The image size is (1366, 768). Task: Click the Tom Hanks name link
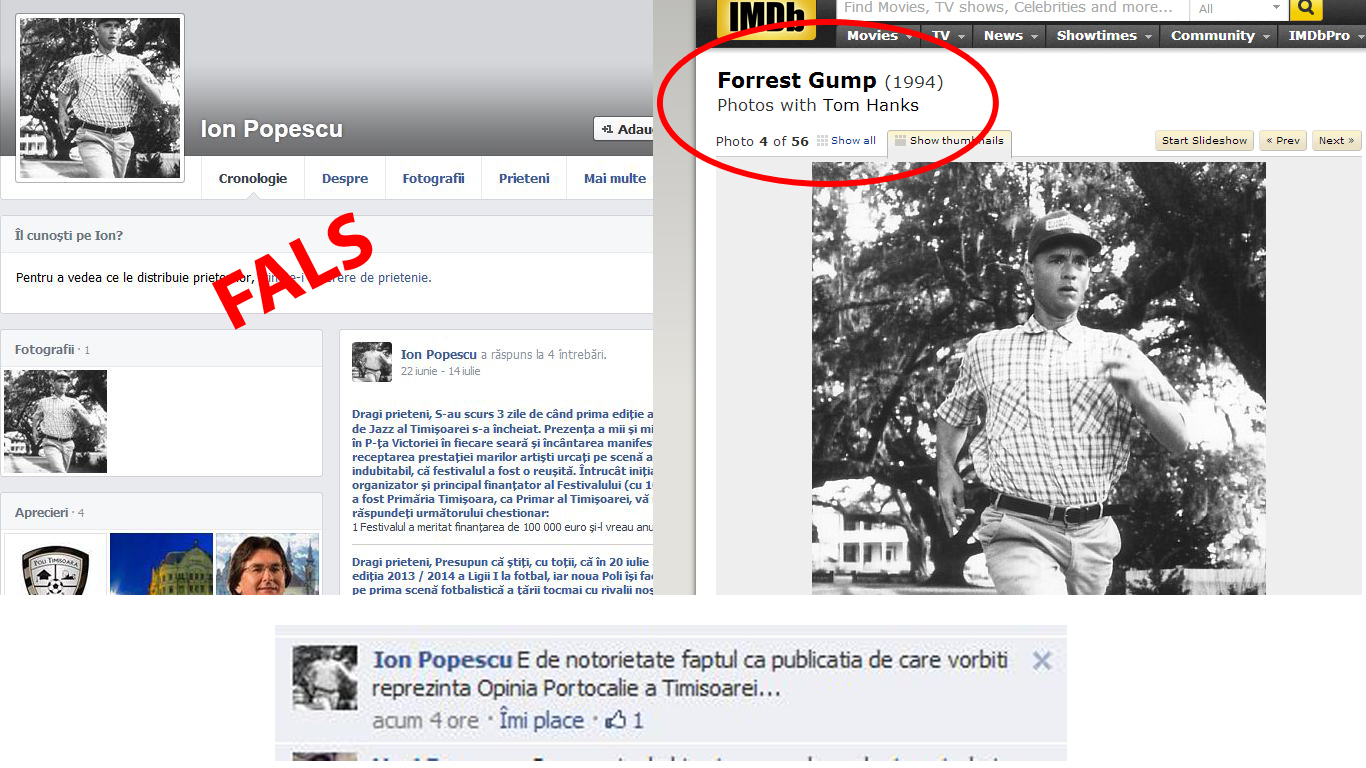(870, 105)
